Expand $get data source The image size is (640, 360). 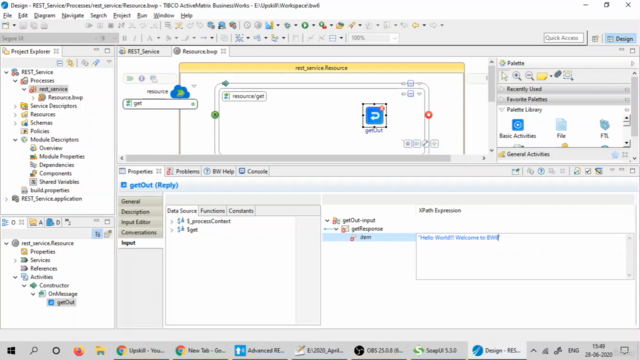(x=171, y=230)
